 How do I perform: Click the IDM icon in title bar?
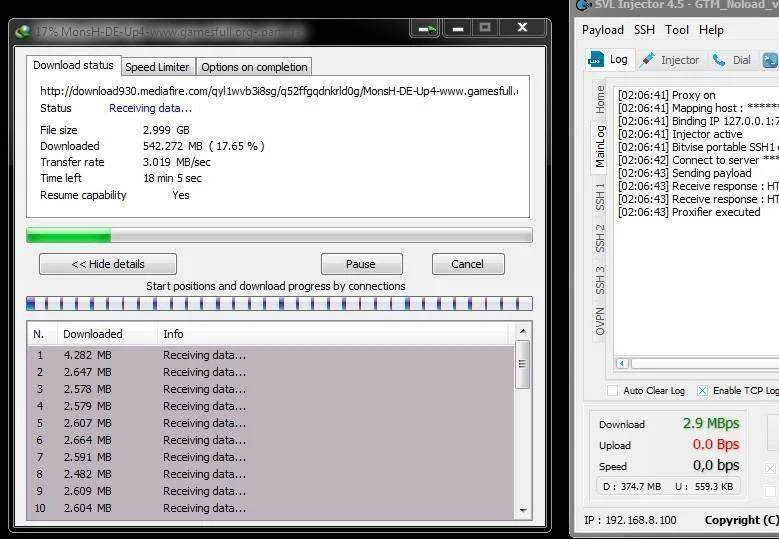[x=23, y=32]
